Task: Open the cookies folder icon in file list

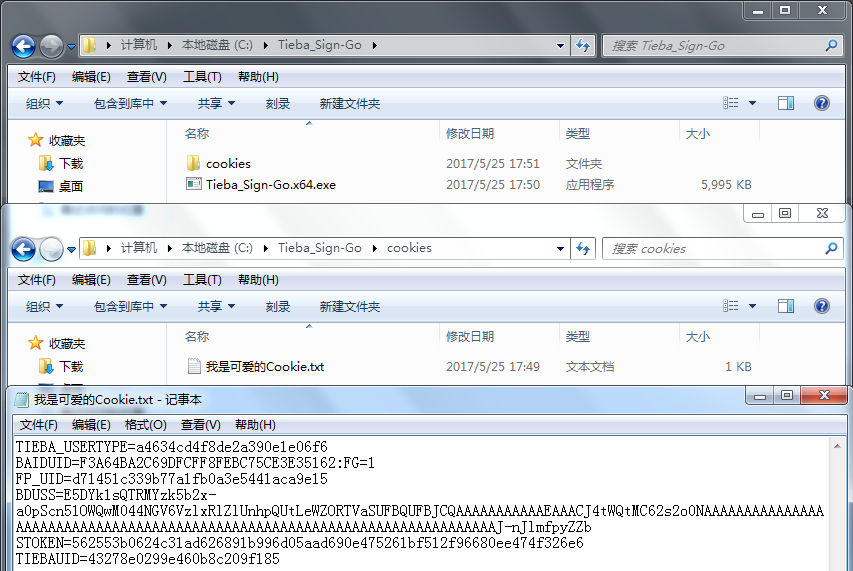Action: coord(194,163)
